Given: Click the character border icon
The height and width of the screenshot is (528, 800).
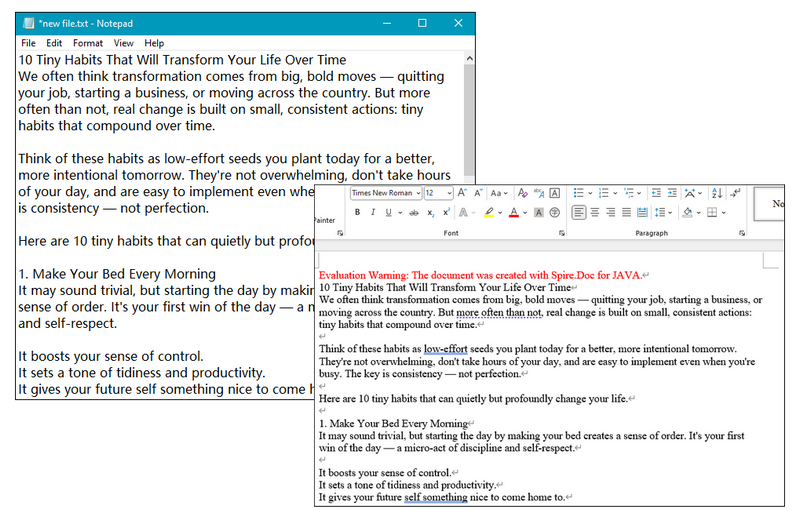Looking at the screenshot, I should coord(555,193).
